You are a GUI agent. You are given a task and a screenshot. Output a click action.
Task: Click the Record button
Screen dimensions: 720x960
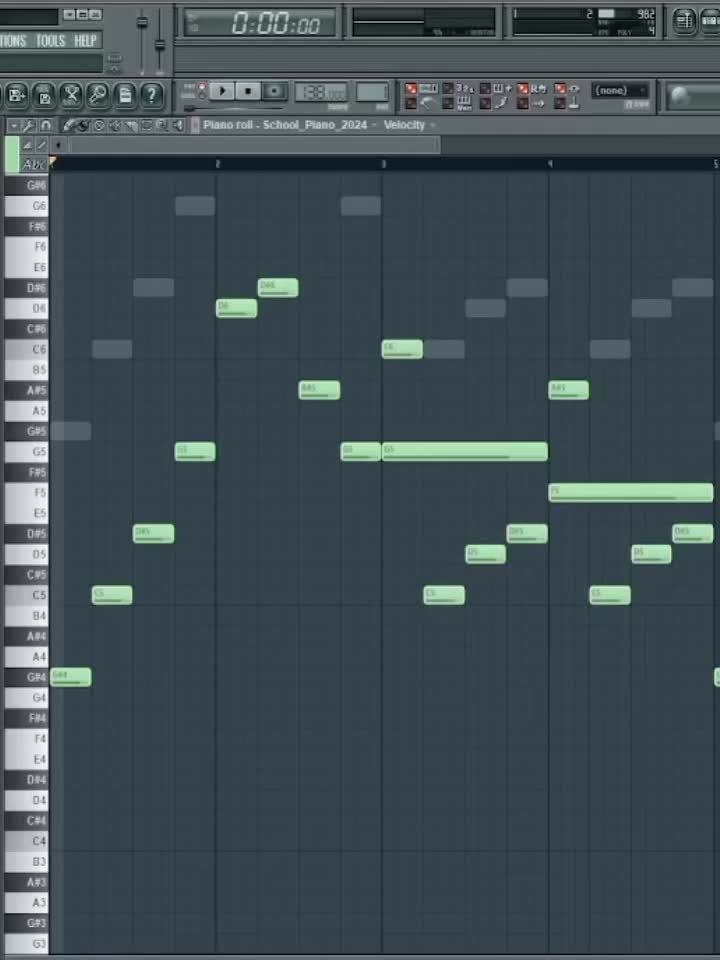274,91
